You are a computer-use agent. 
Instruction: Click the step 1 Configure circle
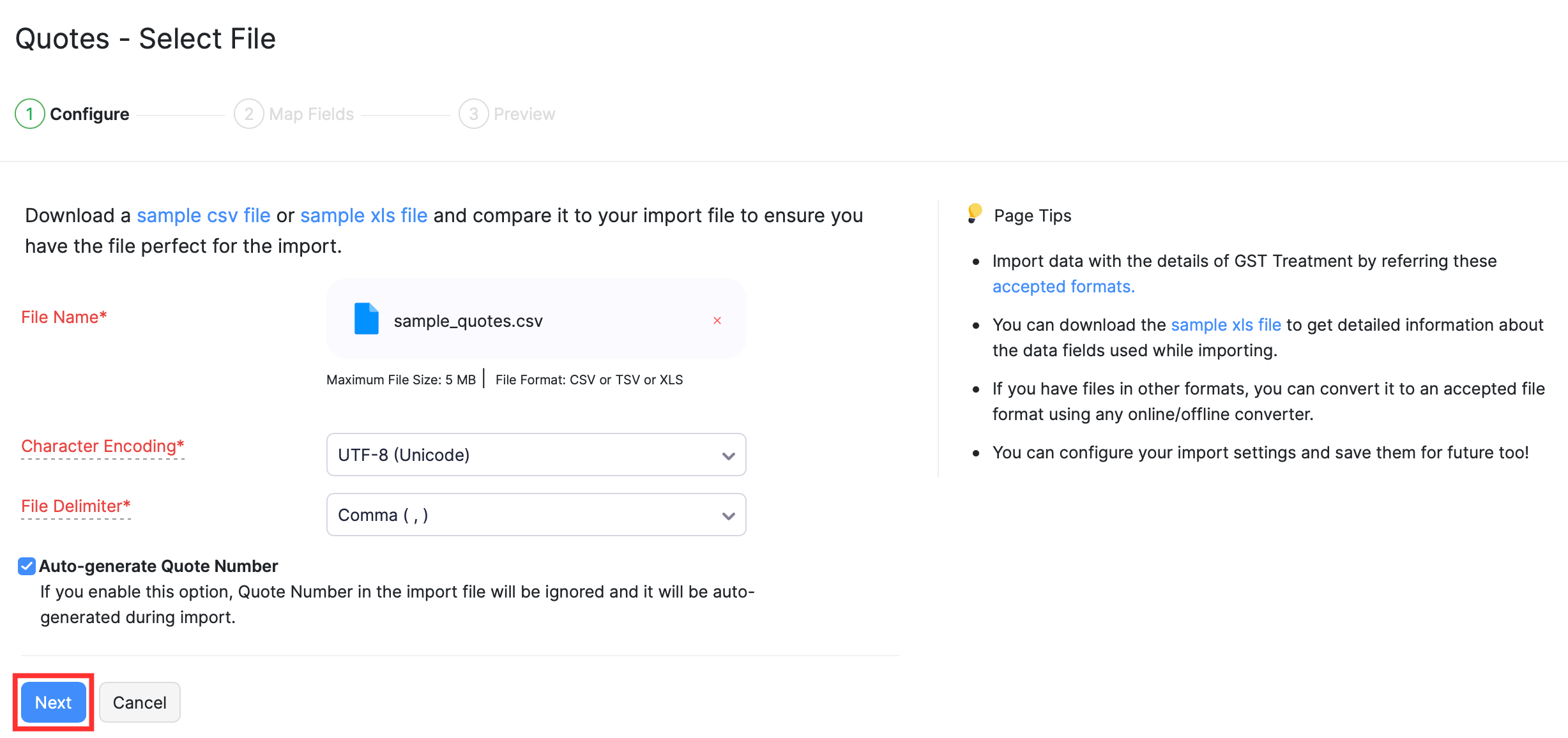29,114
